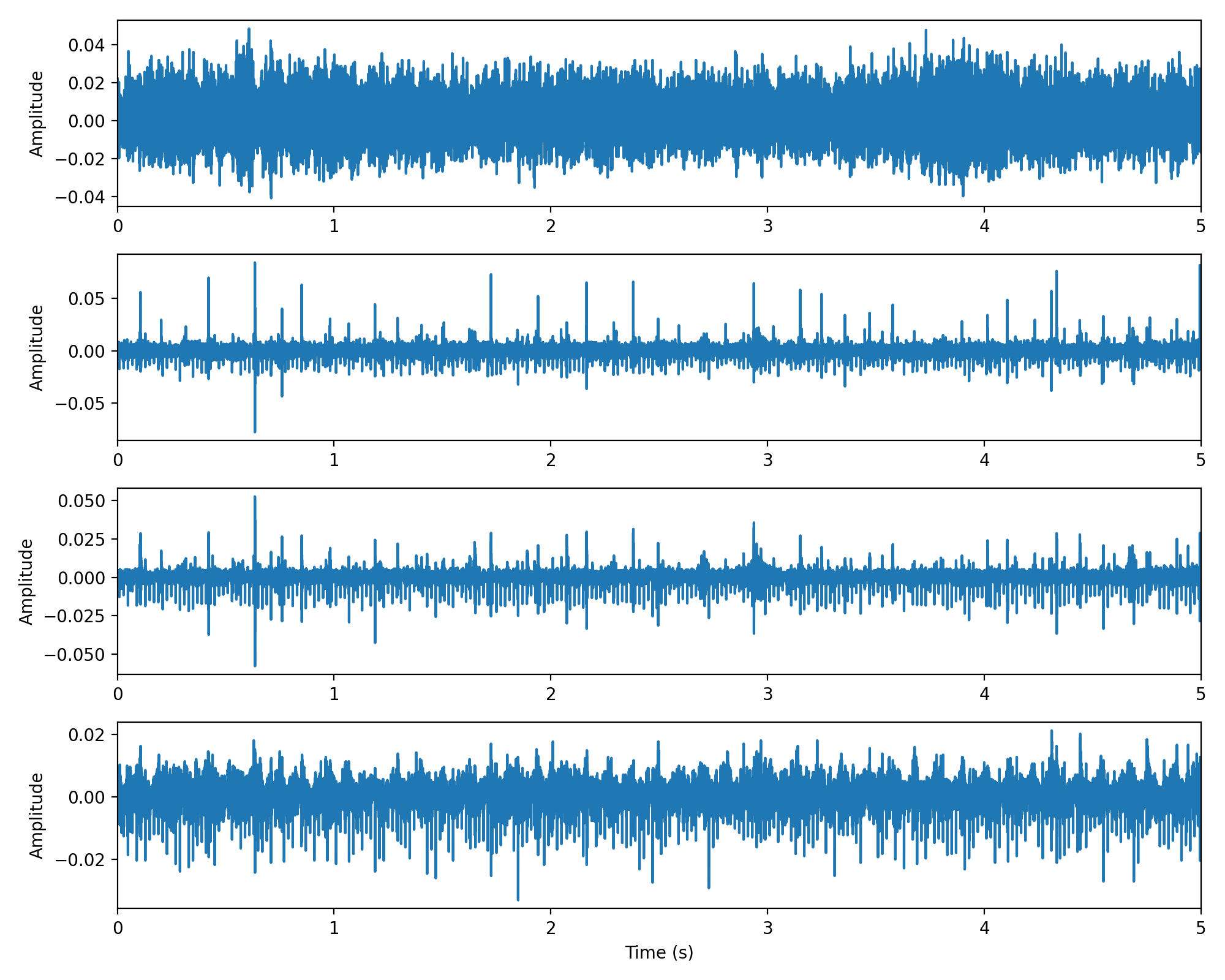The image size is (1225, 980).
Task: Click the −0.025 tick label on third plot
Action: tap(75, 616)
